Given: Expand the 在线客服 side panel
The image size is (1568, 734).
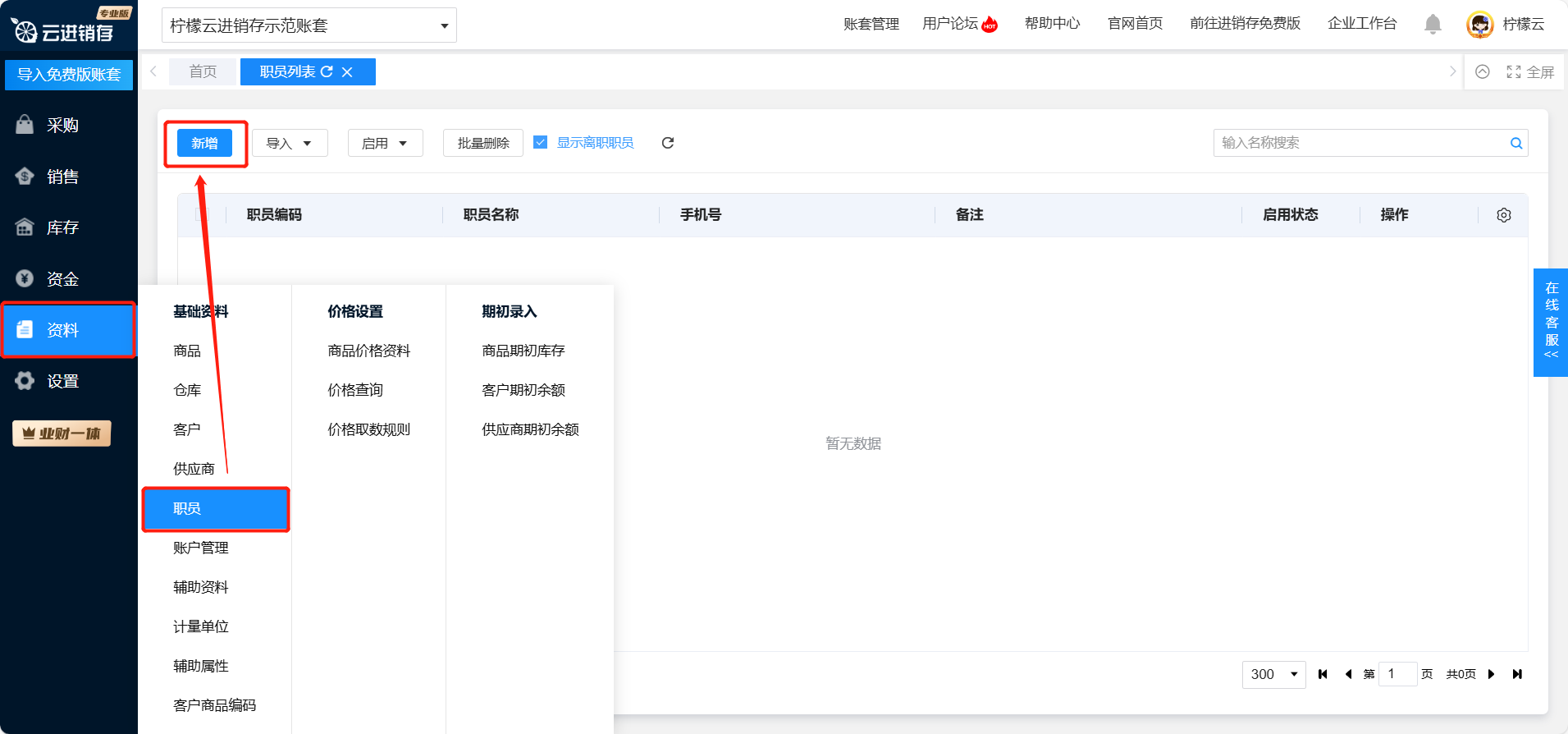Looking at the screenshot, I should 1551,322.
